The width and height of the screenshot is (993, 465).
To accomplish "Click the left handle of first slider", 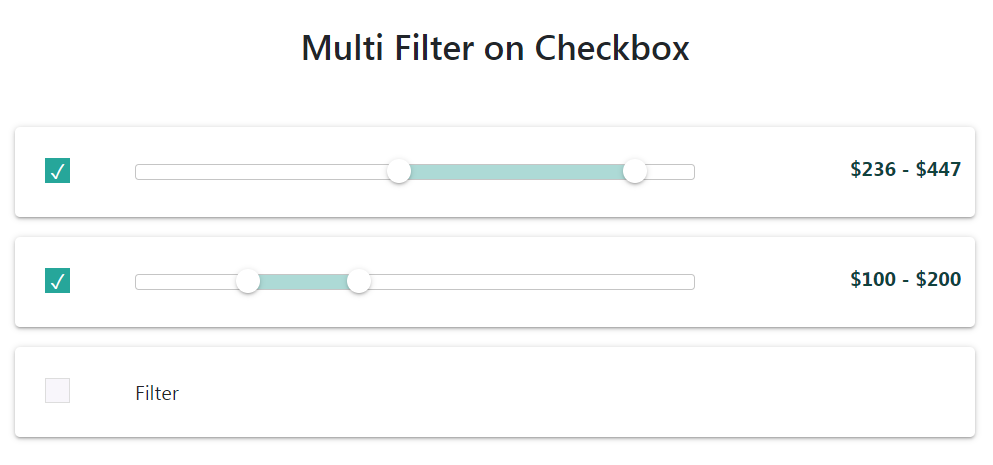I will 399,171.
